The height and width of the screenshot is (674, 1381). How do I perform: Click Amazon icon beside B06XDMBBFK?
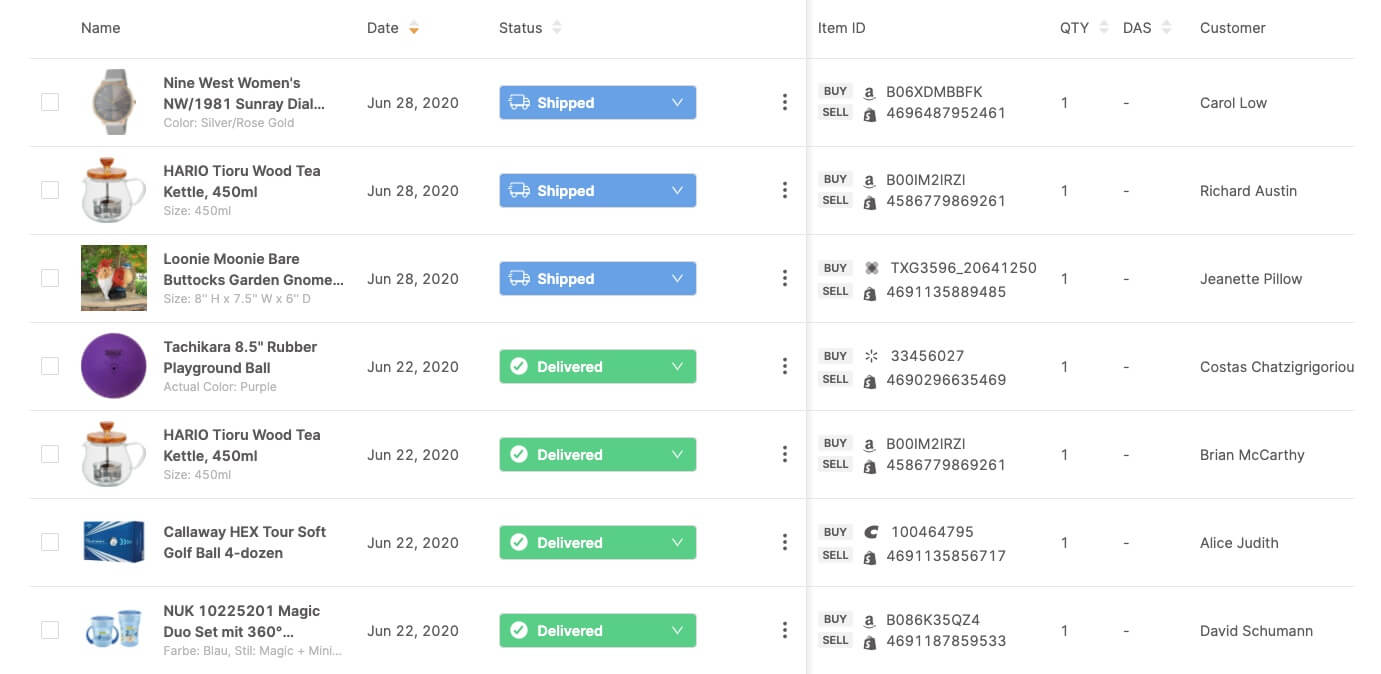point(870,92)
